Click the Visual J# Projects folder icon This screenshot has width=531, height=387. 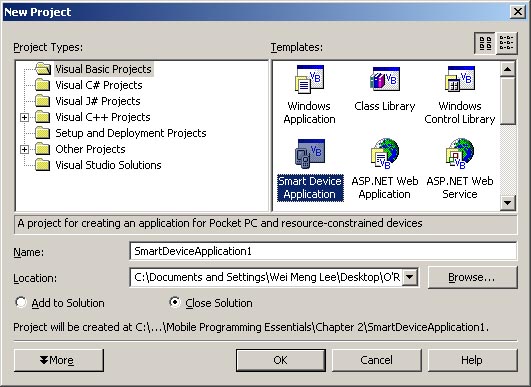coord(43,101)
